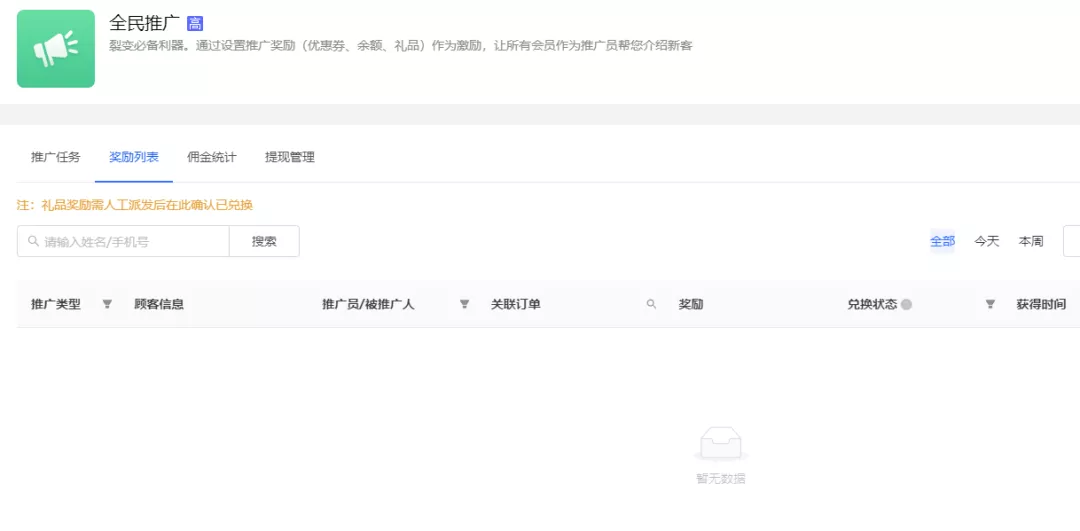
Task: Click the empty inbox 暂无数据 icon
Action: coord(720,444)
